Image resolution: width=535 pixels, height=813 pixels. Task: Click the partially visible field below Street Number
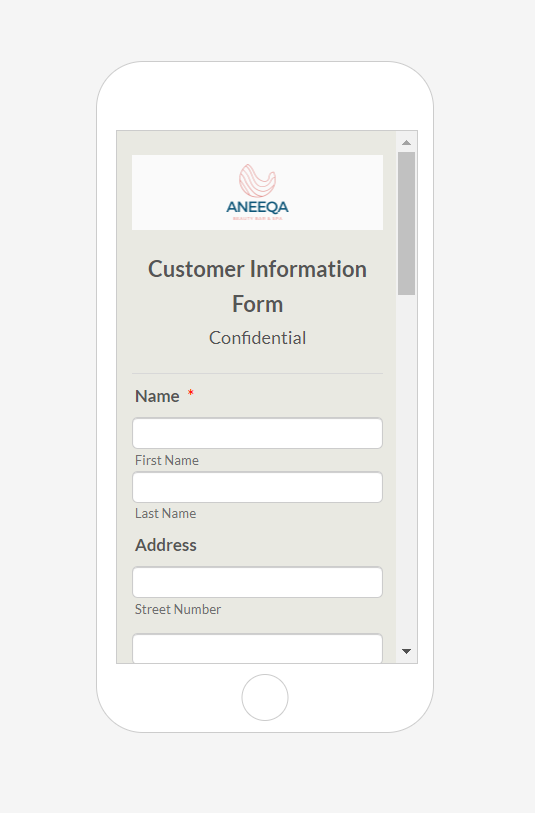point(257,648)
